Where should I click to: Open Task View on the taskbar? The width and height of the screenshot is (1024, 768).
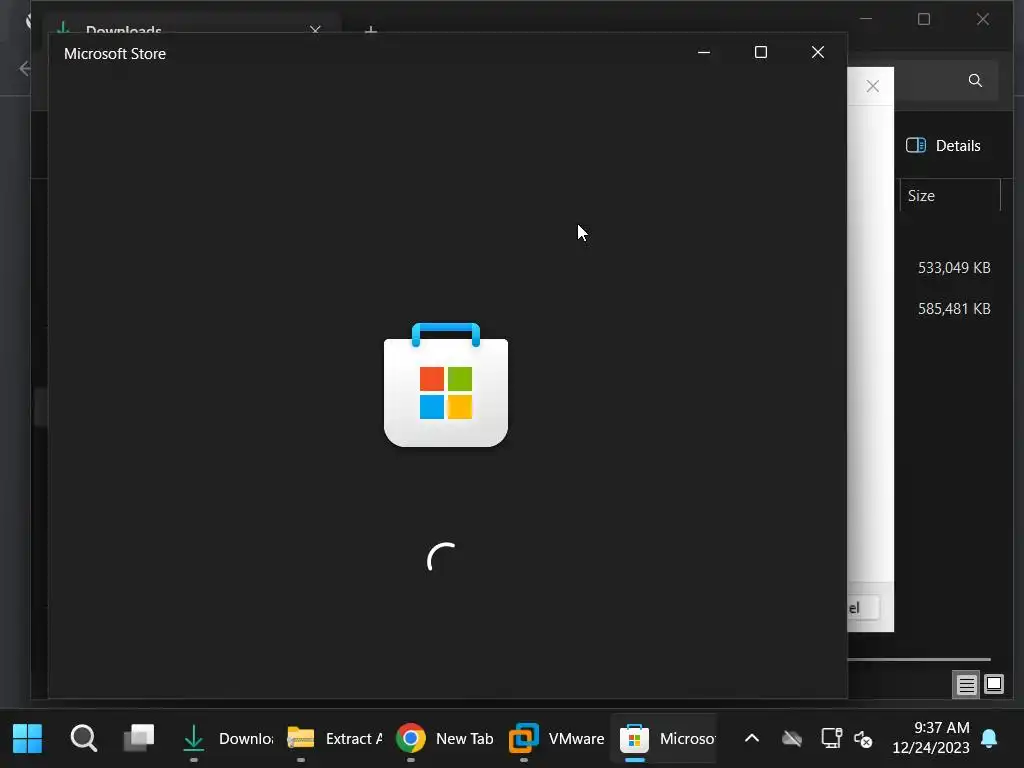(x=139, y=738)
